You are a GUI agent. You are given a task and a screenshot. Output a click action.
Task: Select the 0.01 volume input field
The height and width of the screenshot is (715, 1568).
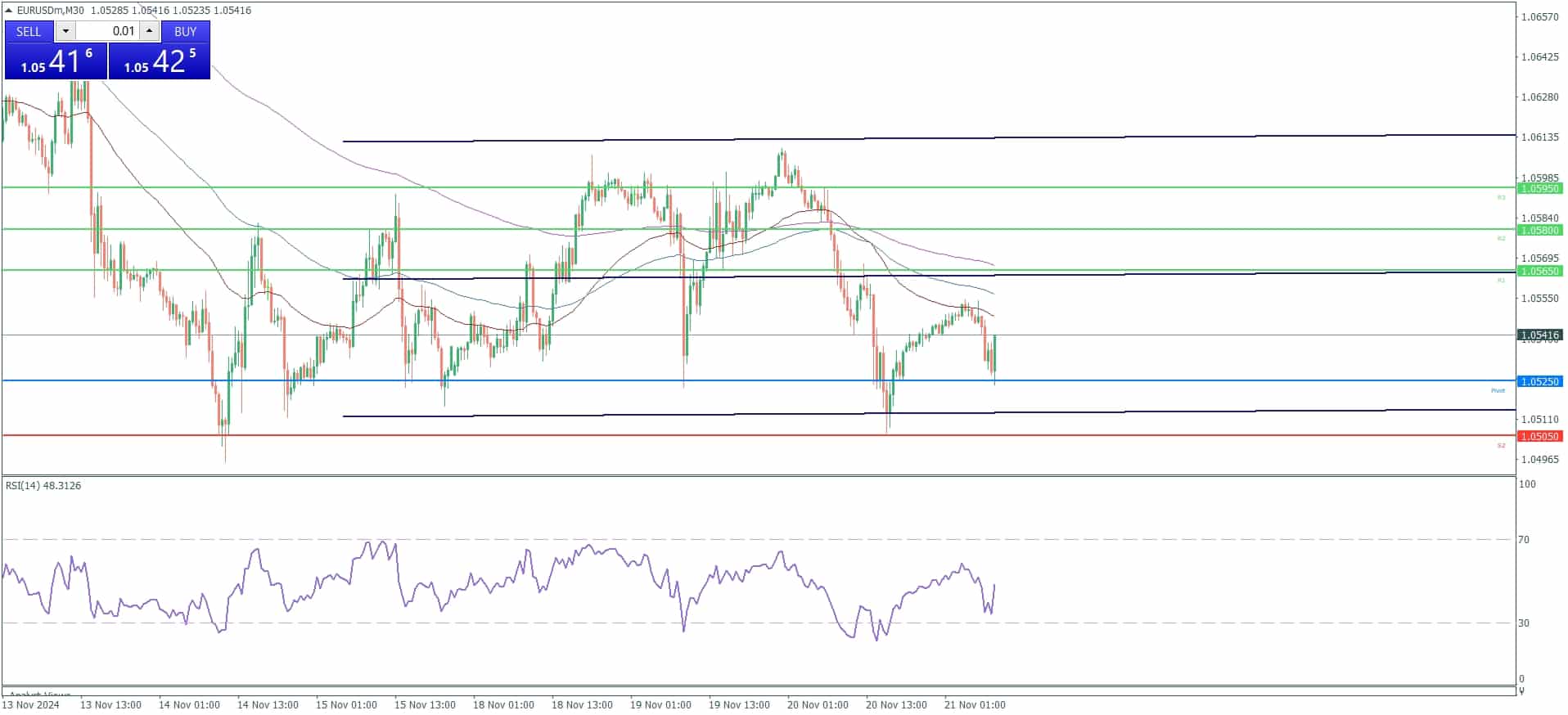pyautogui.click(x=107, y=31)
